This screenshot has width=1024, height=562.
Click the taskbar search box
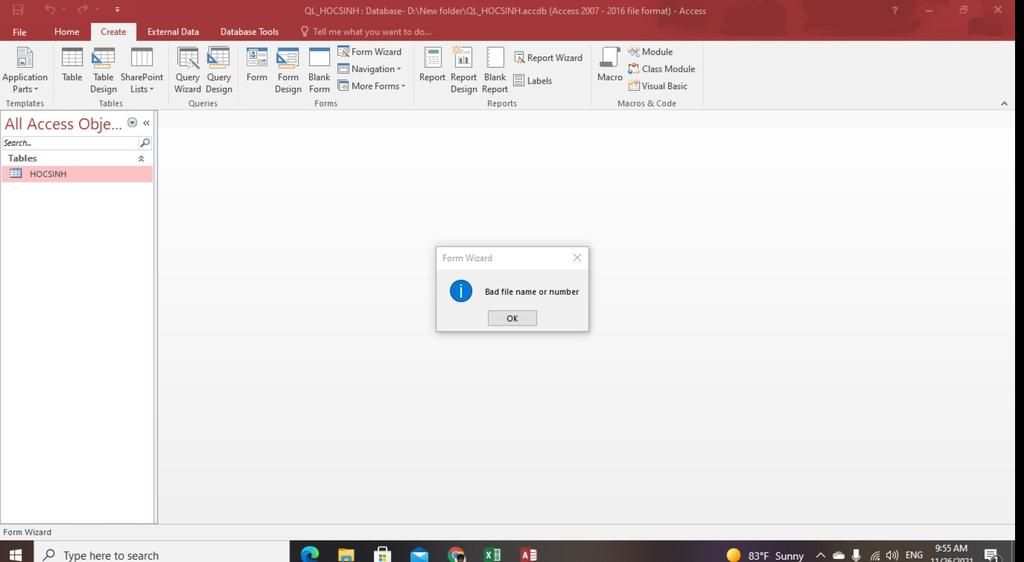(163, 555)
